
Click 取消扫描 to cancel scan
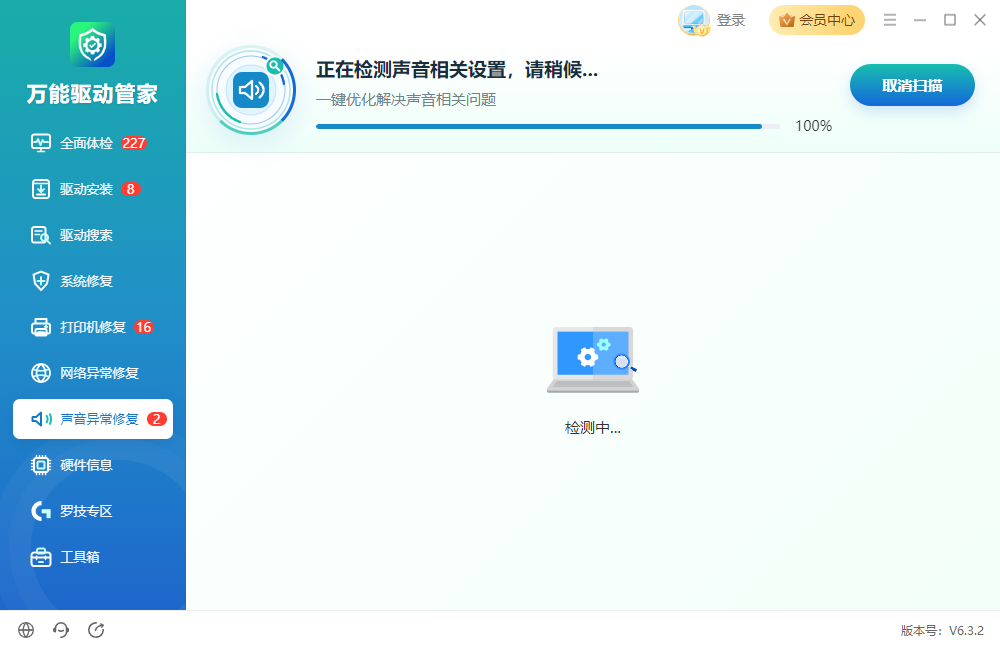[x=912, y=85]
